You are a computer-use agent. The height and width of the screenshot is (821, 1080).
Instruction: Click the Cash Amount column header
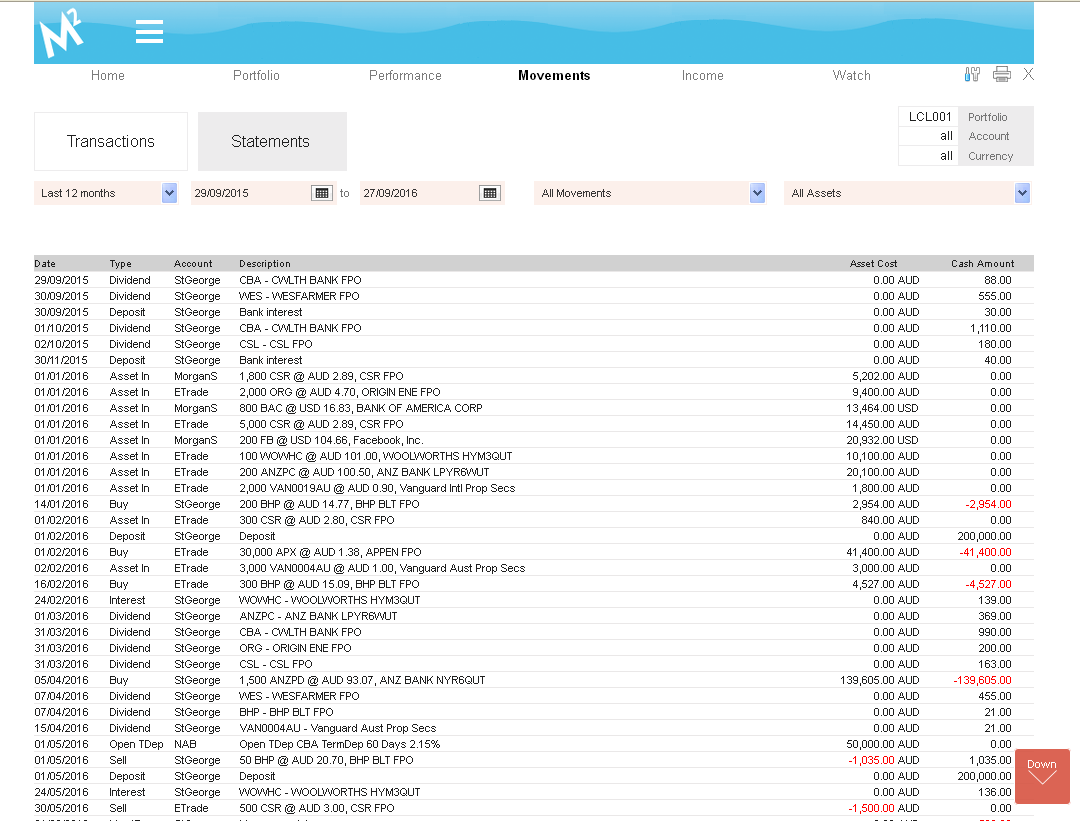pyautogui.click(x=982, y=264)
